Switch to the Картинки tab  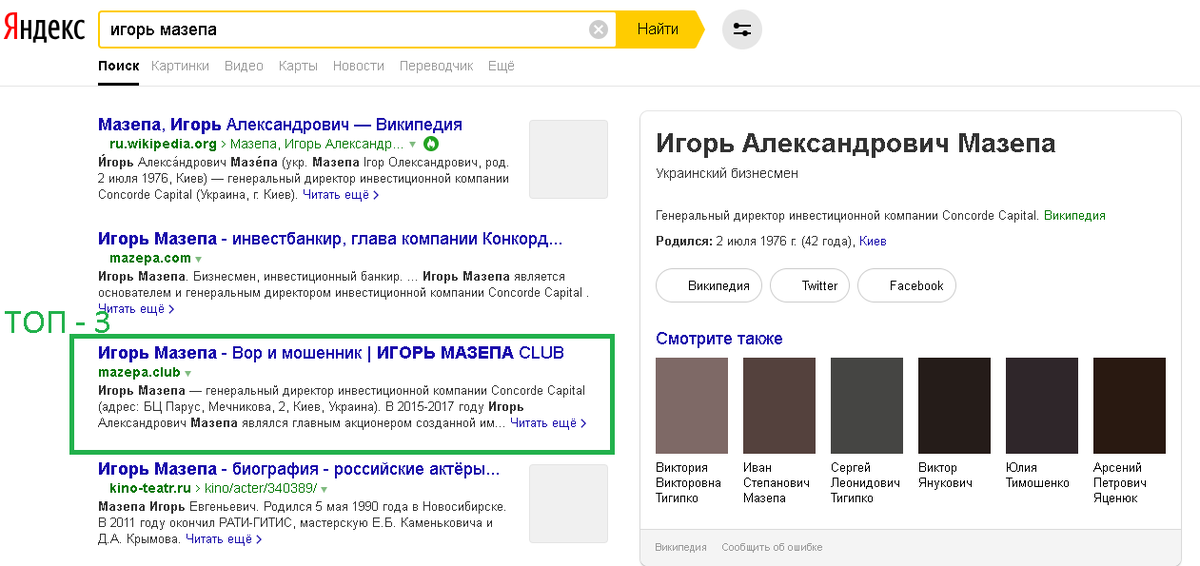[x=180, y=66]
